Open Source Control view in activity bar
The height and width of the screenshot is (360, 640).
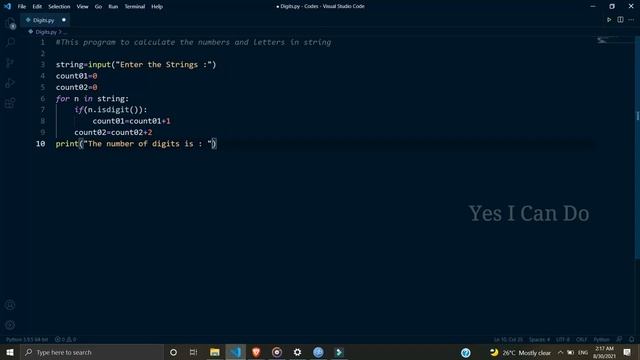10,62
